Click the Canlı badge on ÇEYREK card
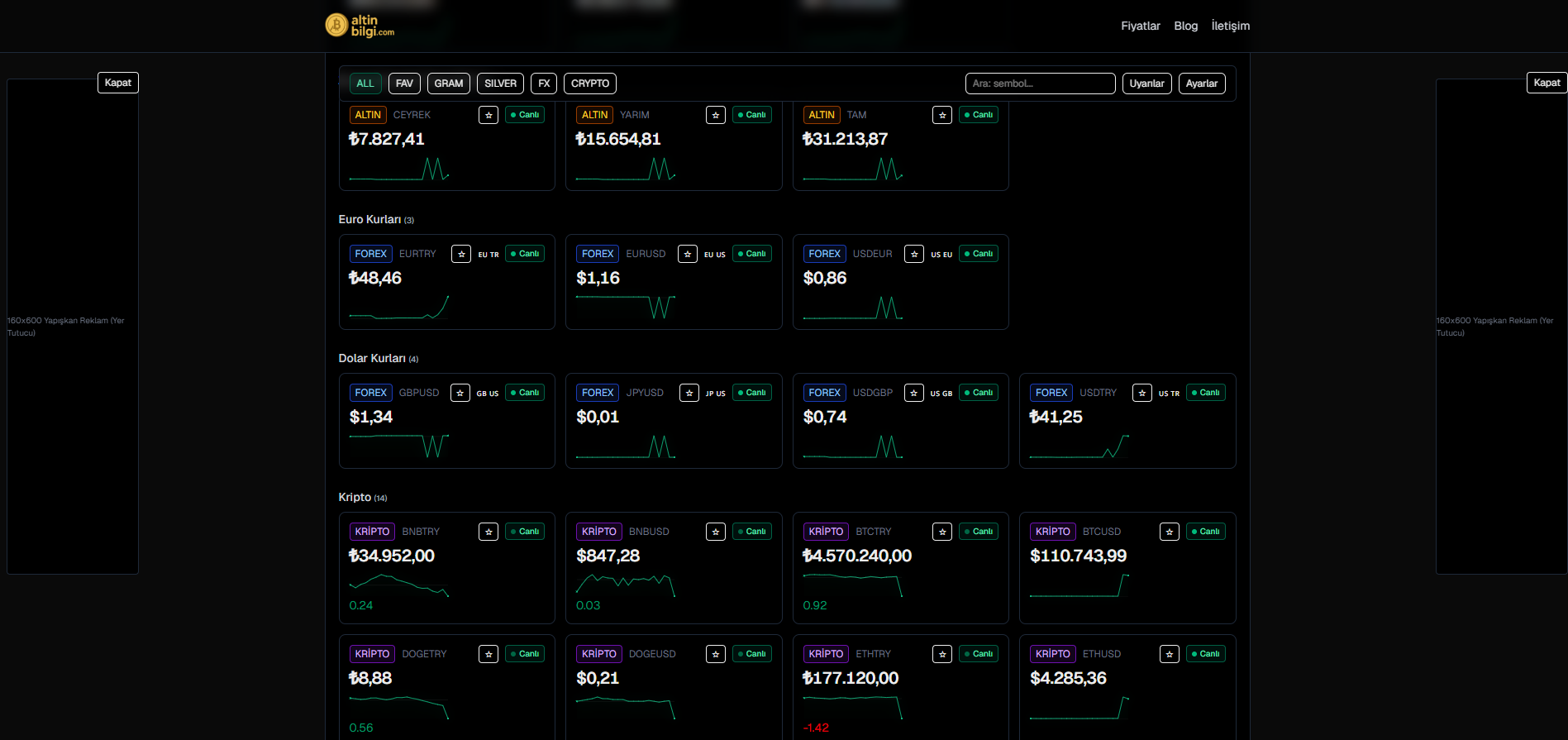 point(525,115)
